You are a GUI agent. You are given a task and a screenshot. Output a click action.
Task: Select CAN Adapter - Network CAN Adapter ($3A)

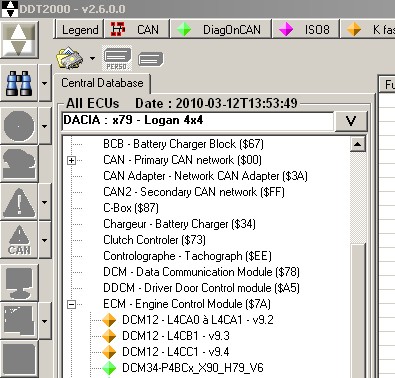(205, 176)
